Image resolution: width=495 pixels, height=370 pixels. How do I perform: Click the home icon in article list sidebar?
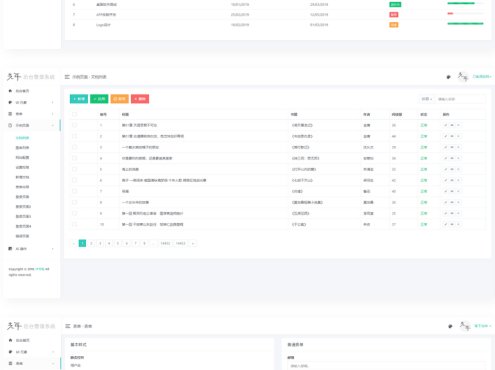tap(10, 91)
